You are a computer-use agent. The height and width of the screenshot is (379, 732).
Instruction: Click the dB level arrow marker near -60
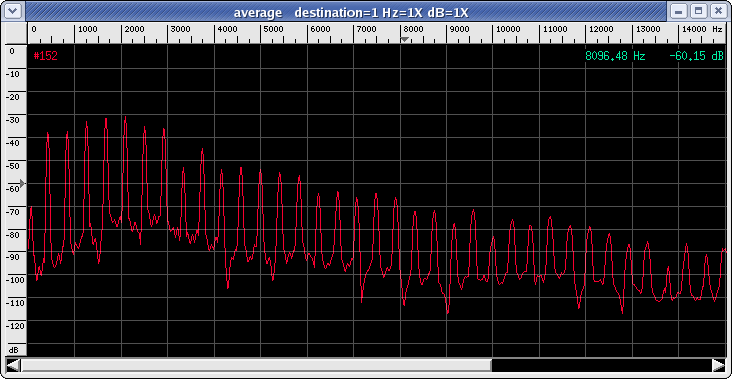tap(22, 184)
